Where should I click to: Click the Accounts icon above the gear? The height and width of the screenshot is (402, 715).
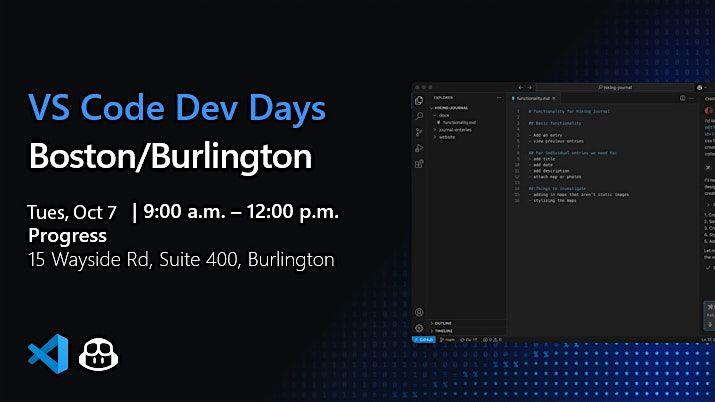pos(419,312)
